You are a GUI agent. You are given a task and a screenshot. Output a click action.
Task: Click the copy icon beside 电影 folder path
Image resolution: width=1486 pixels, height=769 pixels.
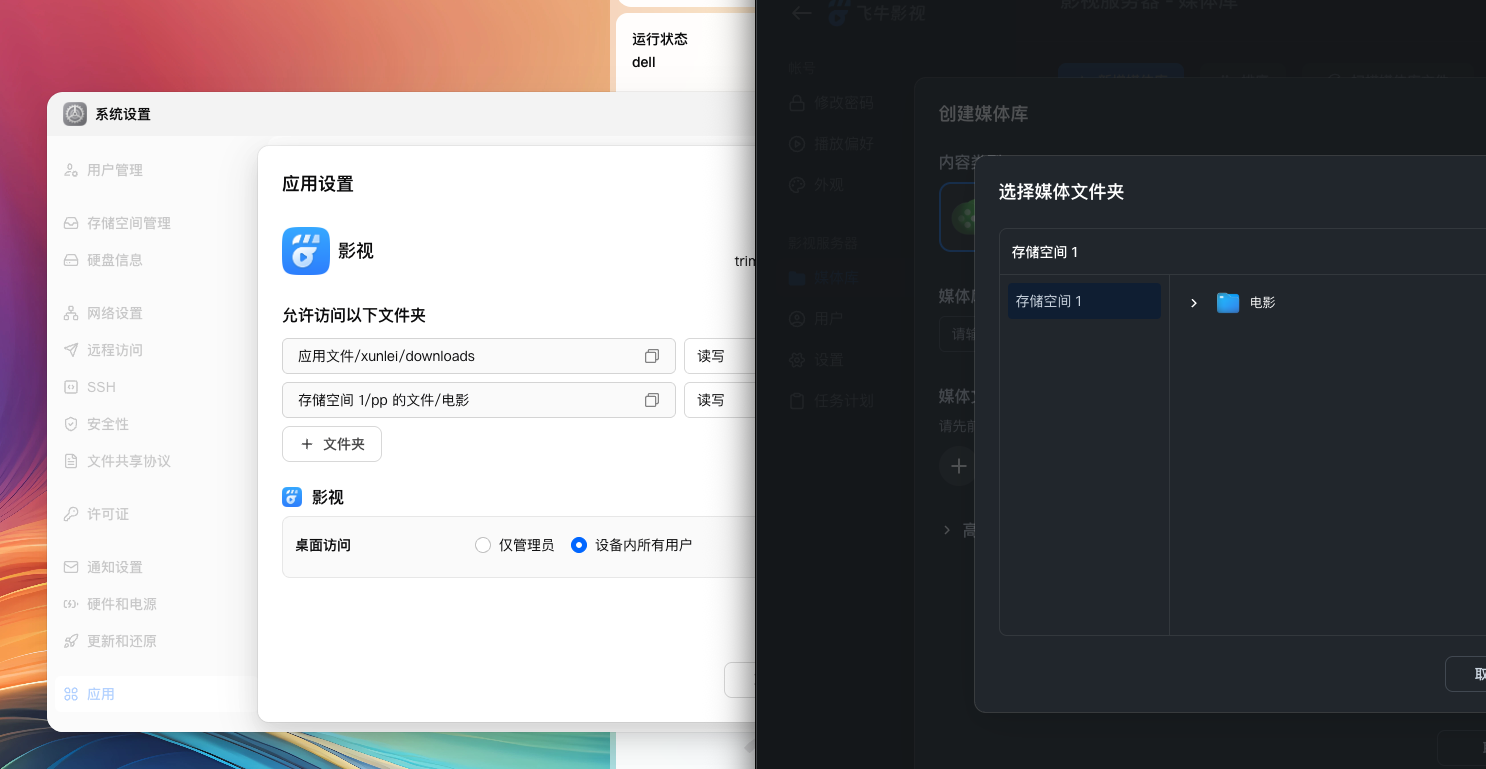click(x=652, y=400)
